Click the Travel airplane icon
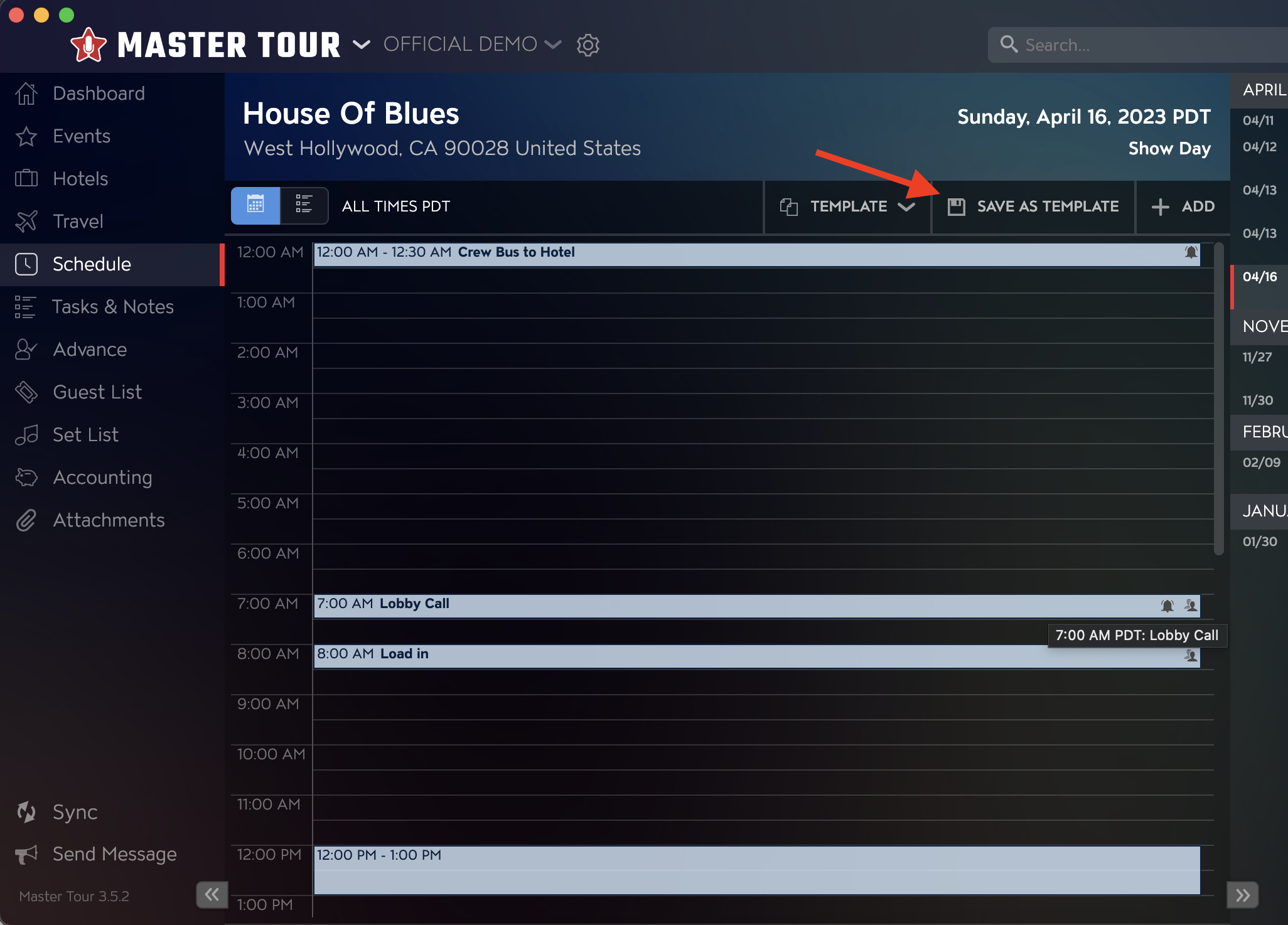This screenshot has width=1288, height=925. 26,222
